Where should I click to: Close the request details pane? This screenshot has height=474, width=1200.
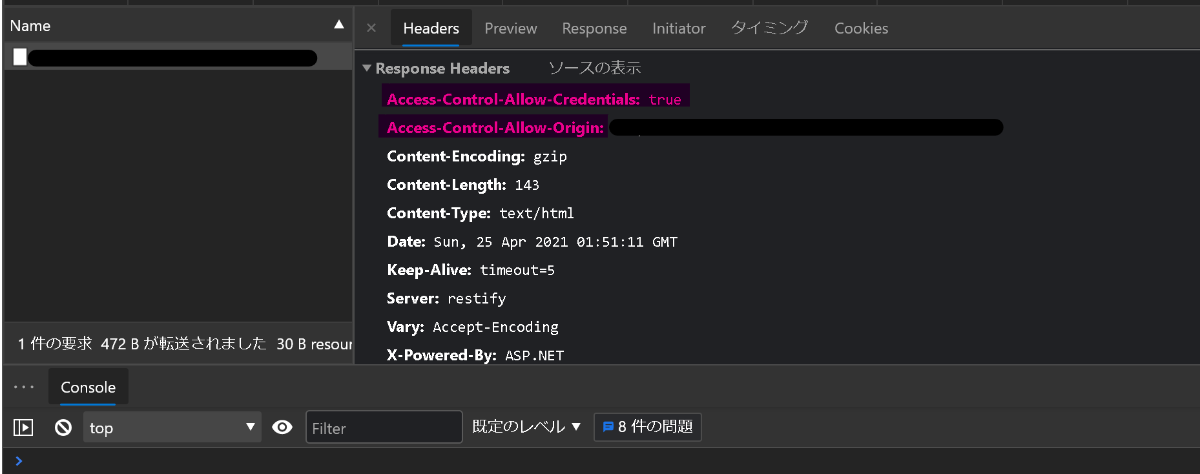pyautogui.click(x=371, y=28)
